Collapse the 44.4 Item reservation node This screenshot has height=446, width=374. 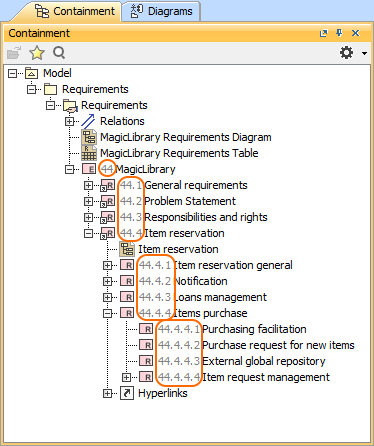(x=88, y=233)
